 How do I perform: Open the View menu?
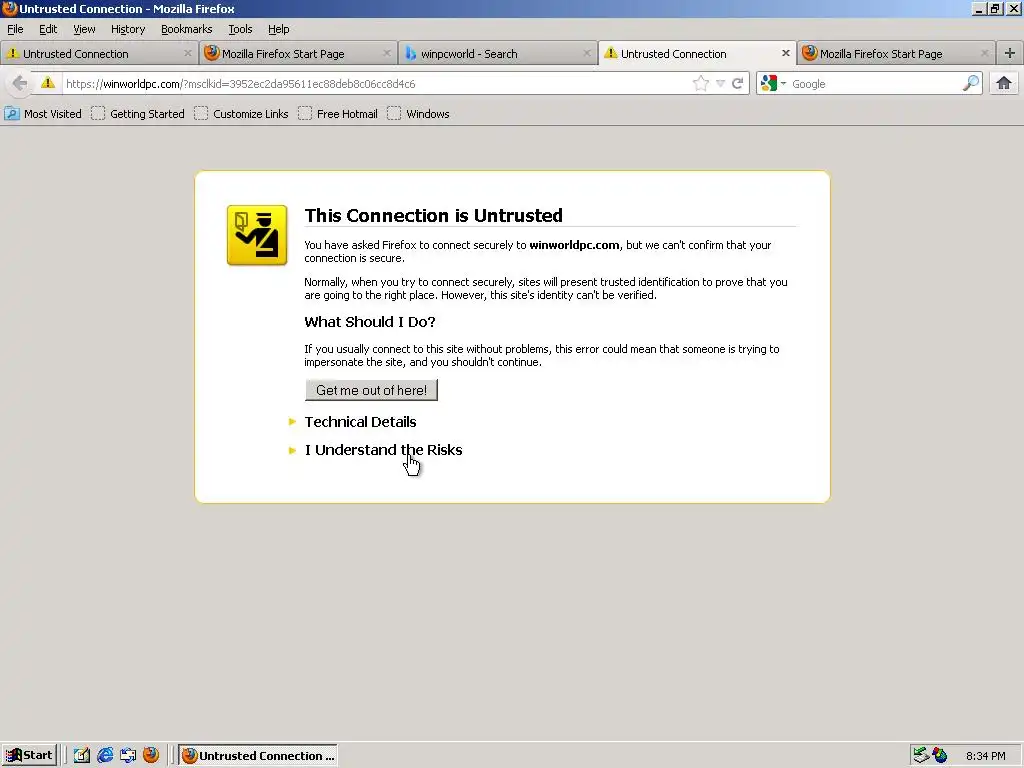(x=84, y=29)
